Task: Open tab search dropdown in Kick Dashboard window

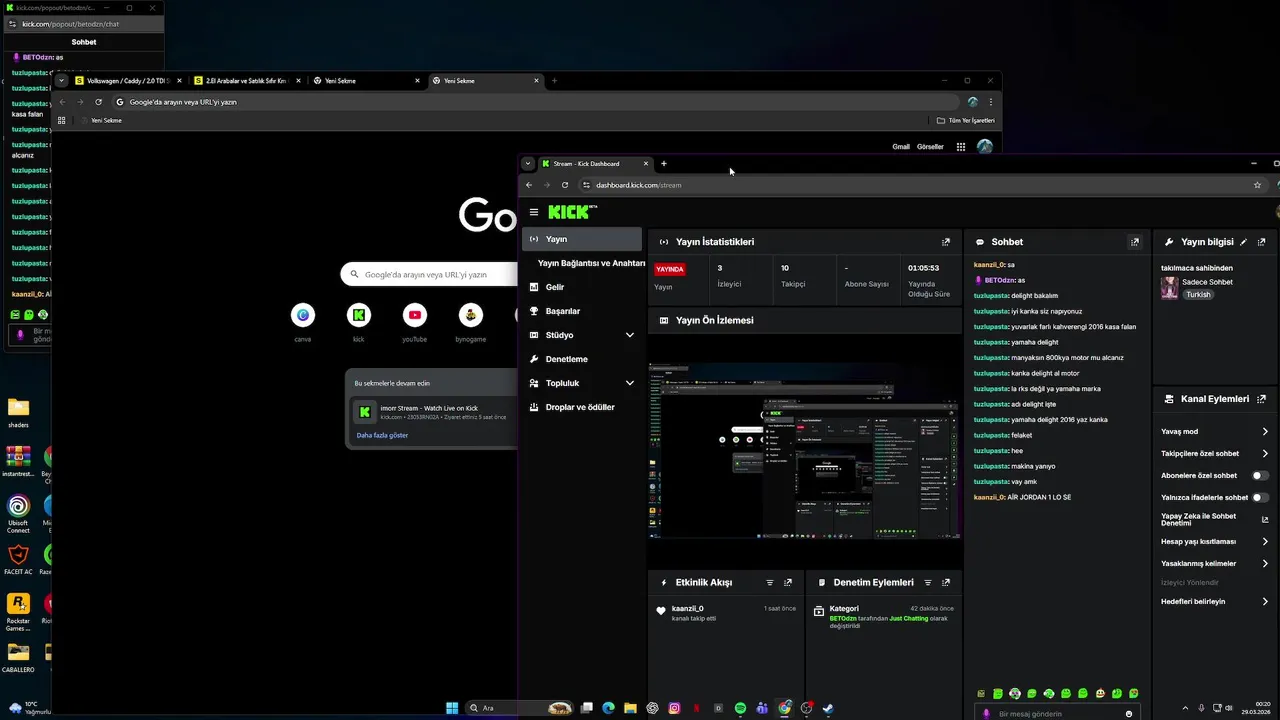Action: click(x=528, y=164)
